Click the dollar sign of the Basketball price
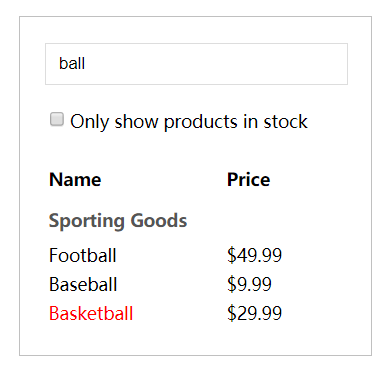Image resolution: width=391 pixels, height=377 pixels. (x=231, y=314)
